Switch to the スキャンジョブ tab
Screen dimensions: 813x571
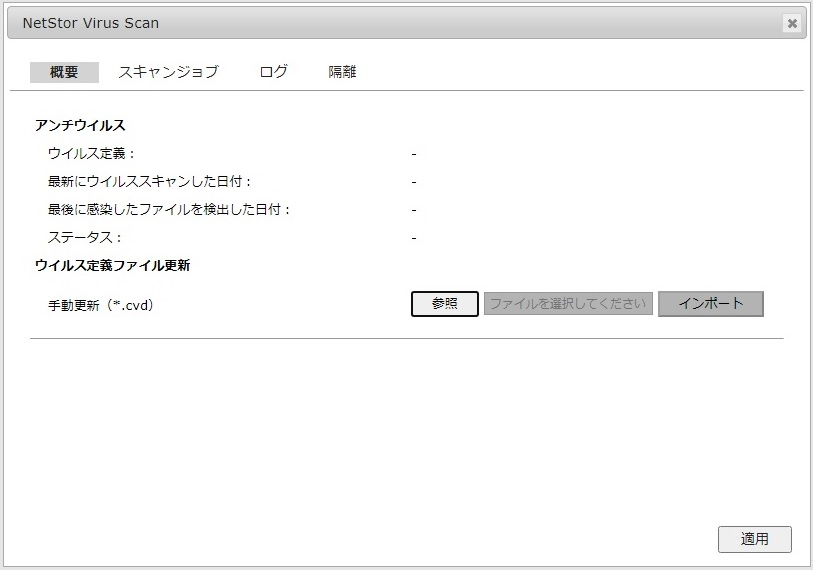(169, 72)
